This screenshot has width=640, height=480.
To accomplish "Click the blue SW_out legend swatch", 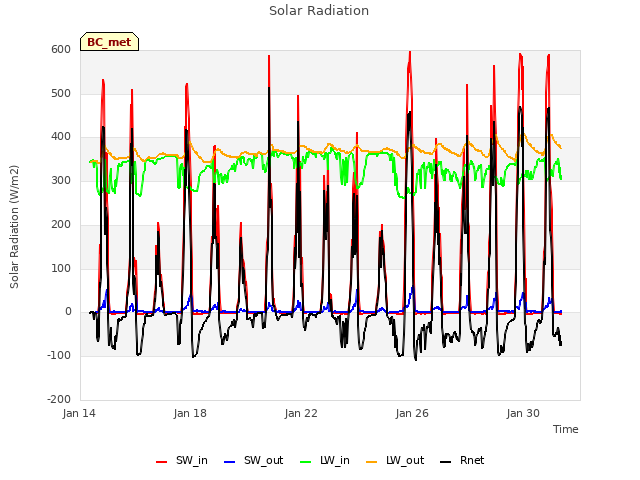I will coord(230,462).
